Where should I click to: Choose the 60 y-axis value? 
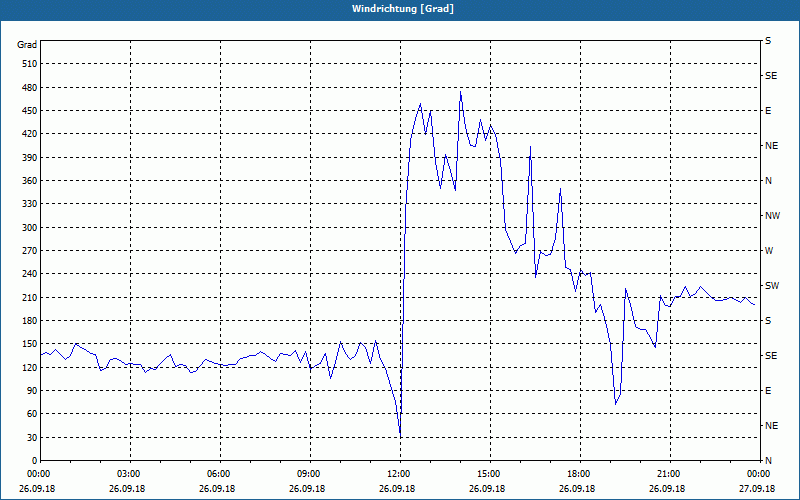[x=32, y=414]
